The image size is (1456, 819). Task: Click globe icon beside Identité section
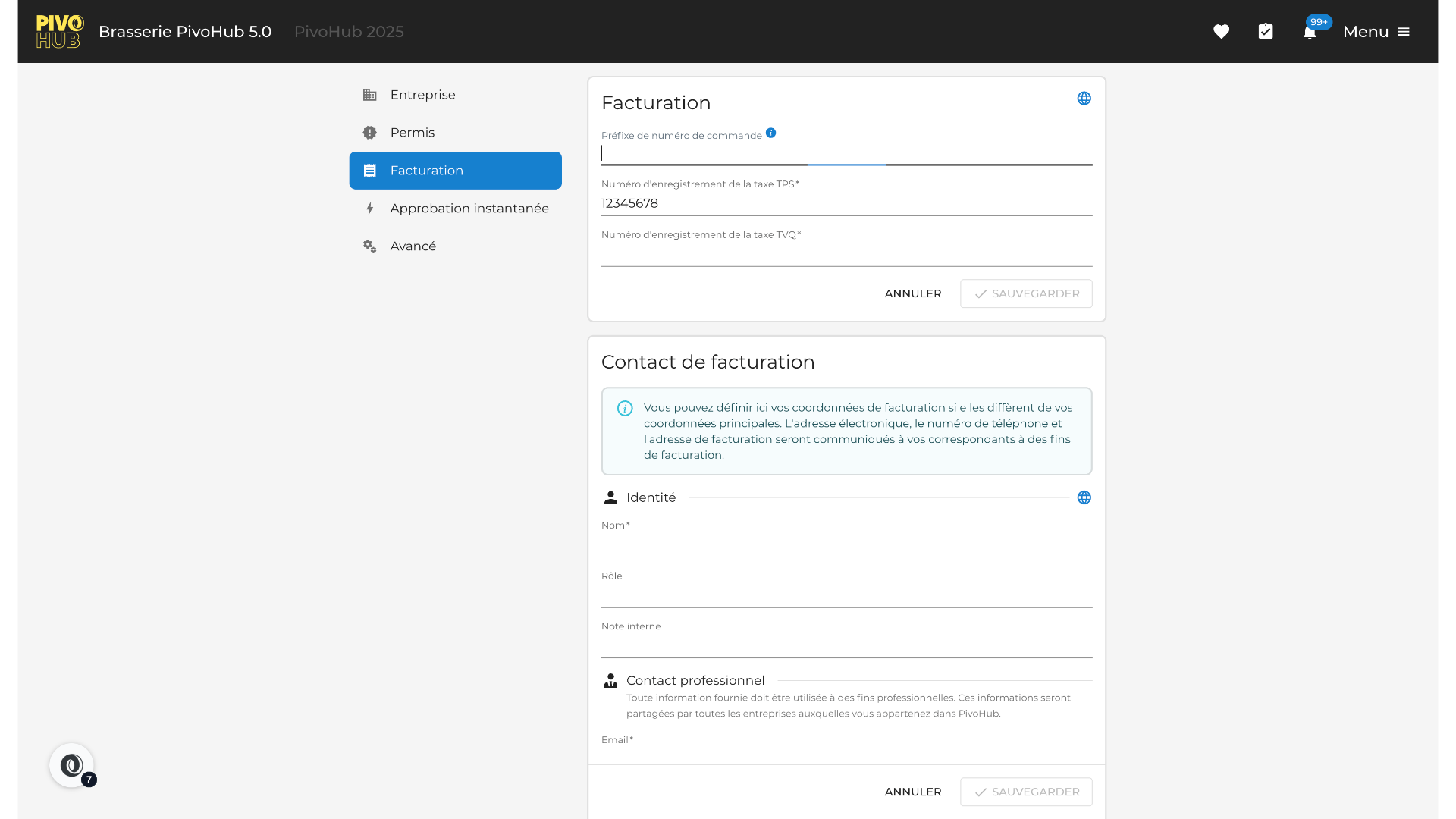[x=1084, y=497]
